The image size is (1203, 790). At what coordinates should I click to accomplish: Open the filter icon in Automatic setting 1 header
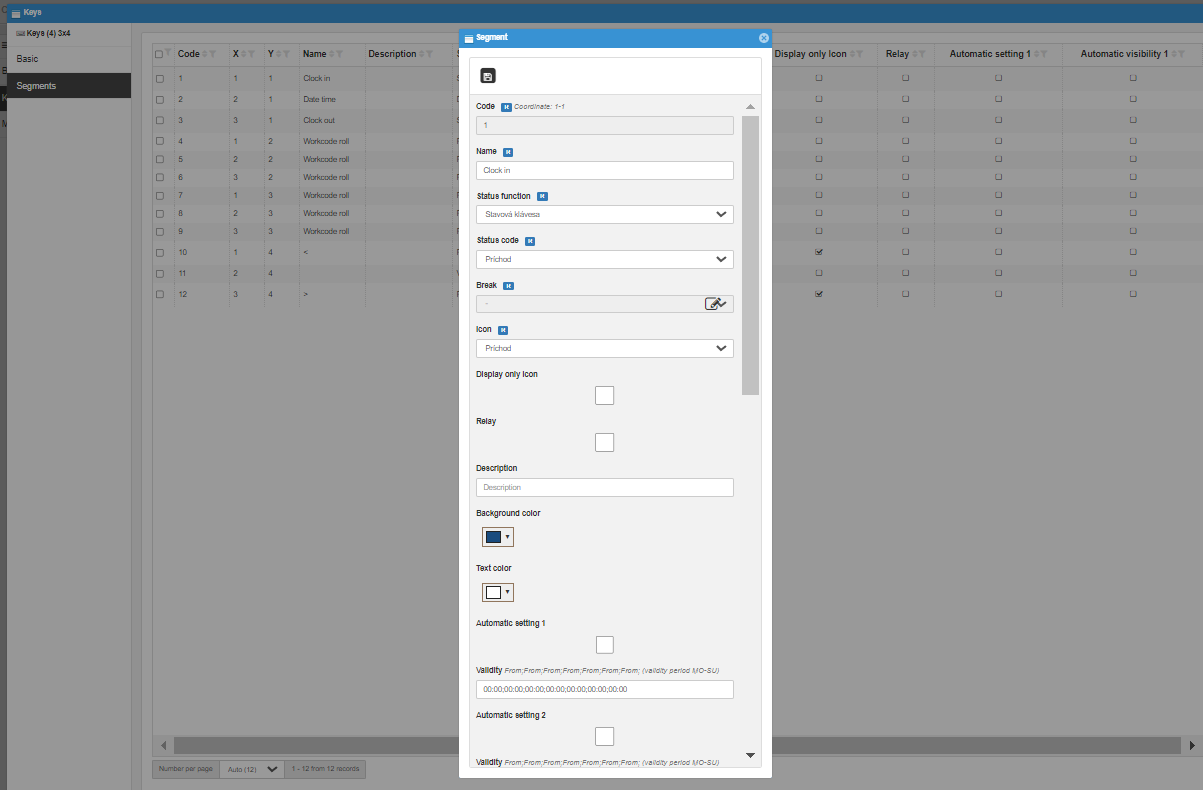point(1044,54)
